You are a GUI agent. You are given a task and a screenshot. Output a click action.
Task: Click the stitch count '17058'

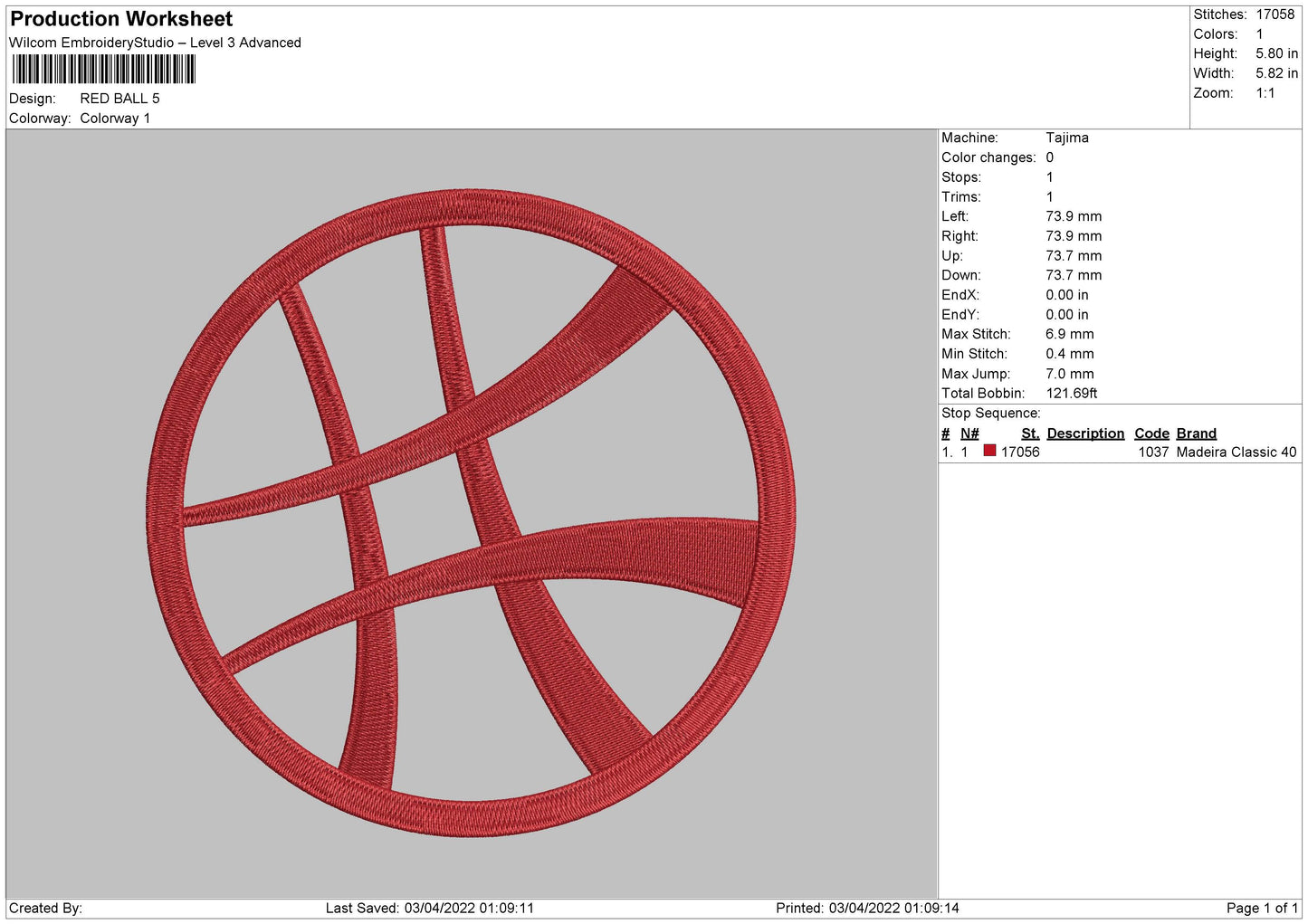1275,14
